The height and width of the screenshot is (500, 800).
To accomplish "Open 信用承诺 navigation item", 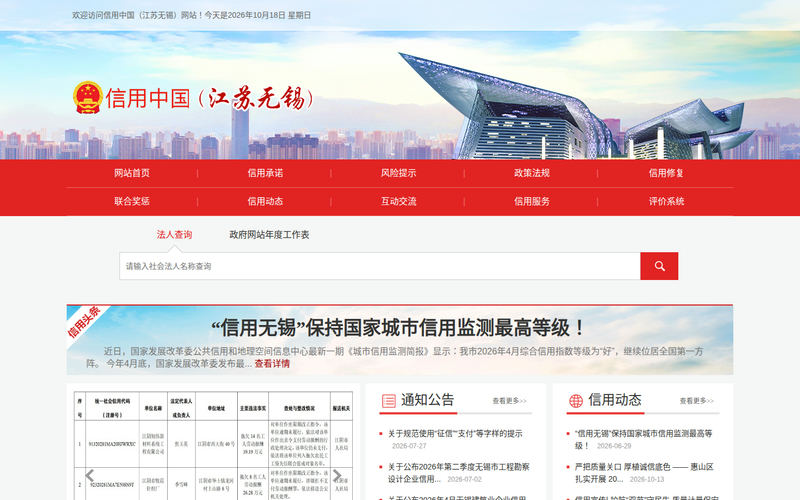I will 265,173.
